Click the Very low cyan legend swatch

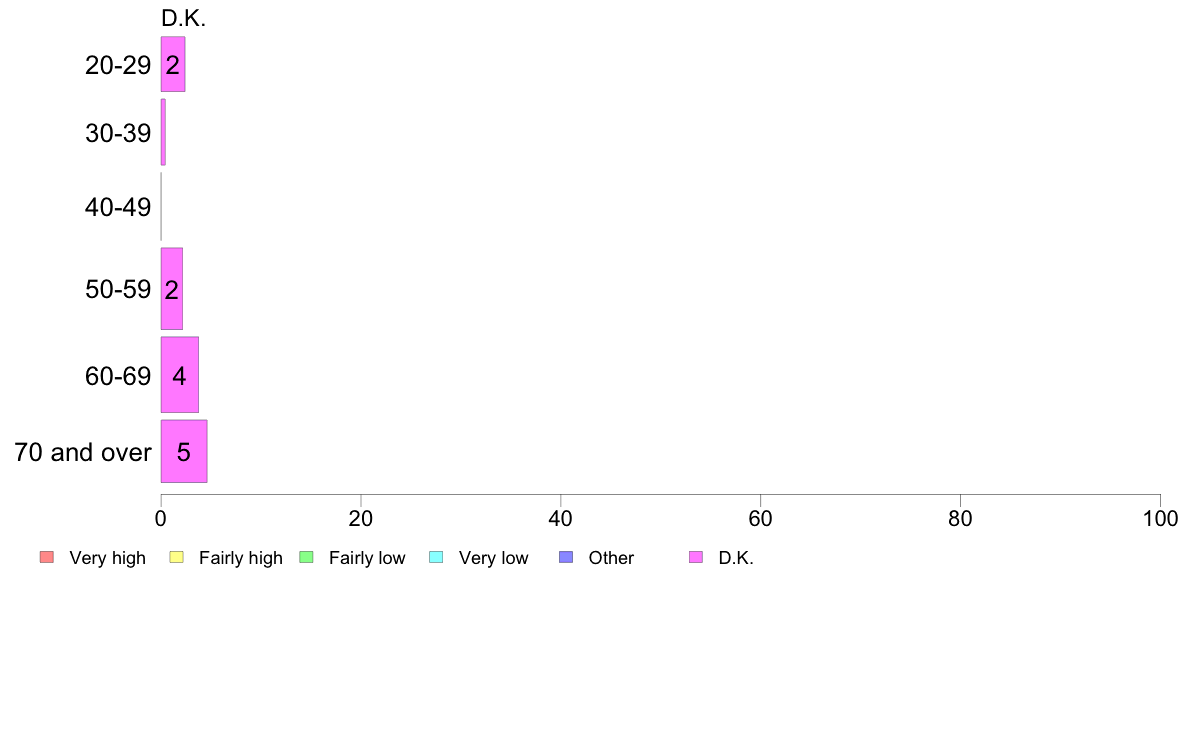pyautogui.click(x=436, y=557)
